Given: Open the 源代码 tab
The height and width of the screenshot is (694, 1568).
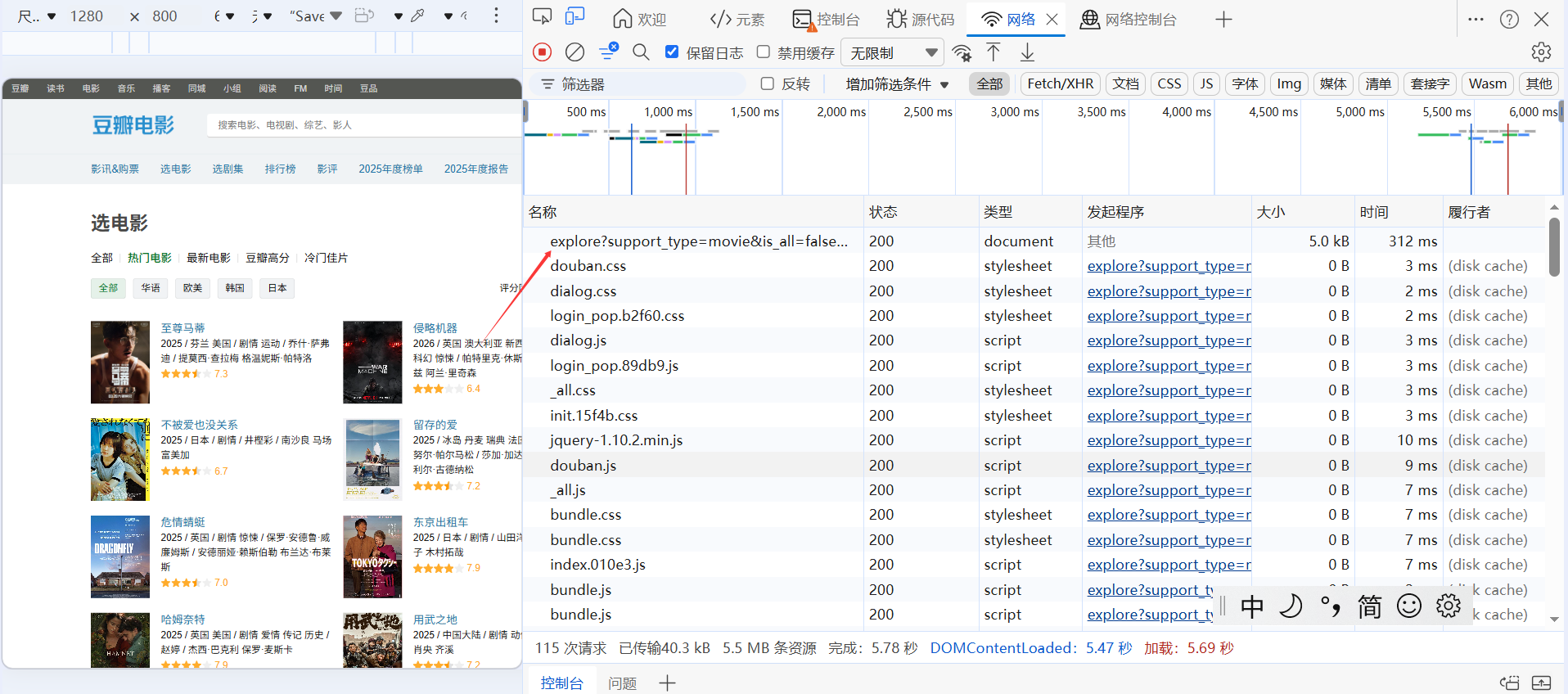Looking at the screenshot, I should tap(920, 20).
